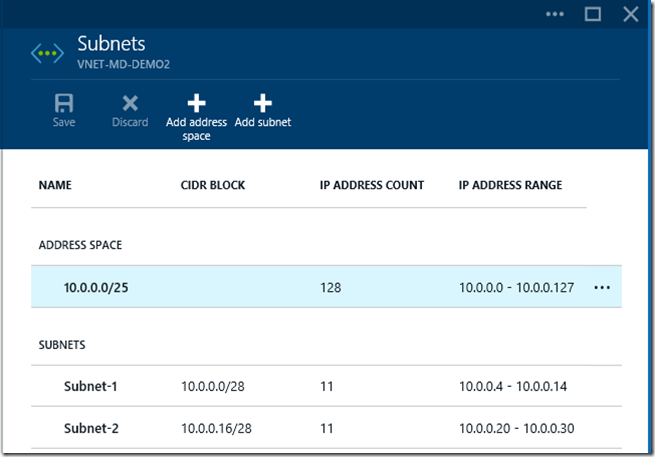Click the Discard X icon

coord(130,103)
